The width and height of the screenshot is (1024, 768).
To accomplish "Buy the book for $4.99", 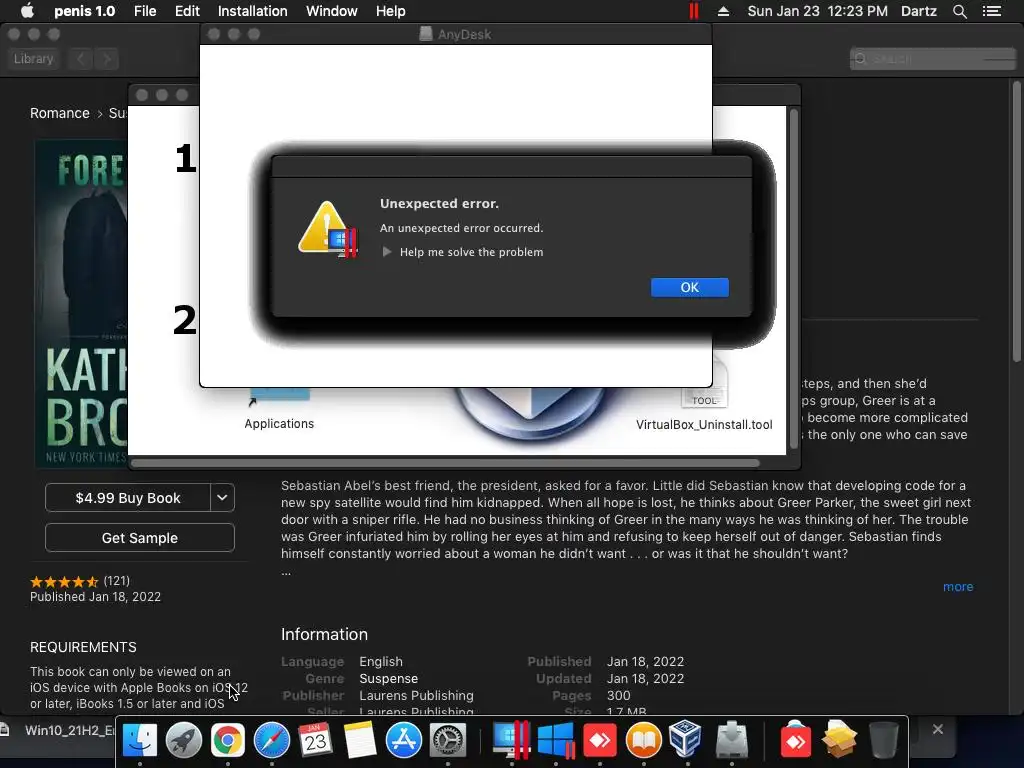I will tap(128, 498).
